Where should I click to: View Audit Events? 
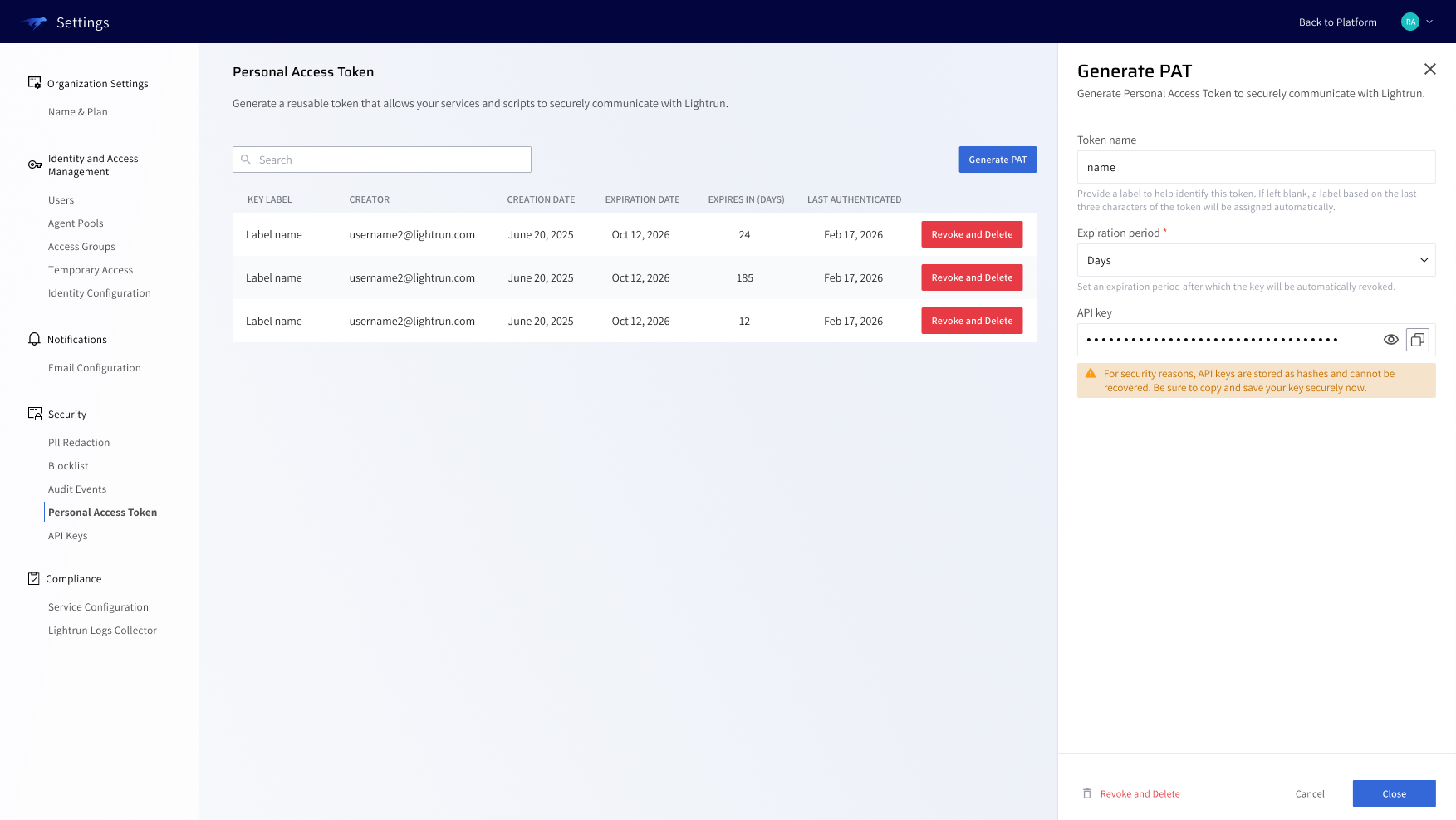pyautogui.click(x=77, y=489)
